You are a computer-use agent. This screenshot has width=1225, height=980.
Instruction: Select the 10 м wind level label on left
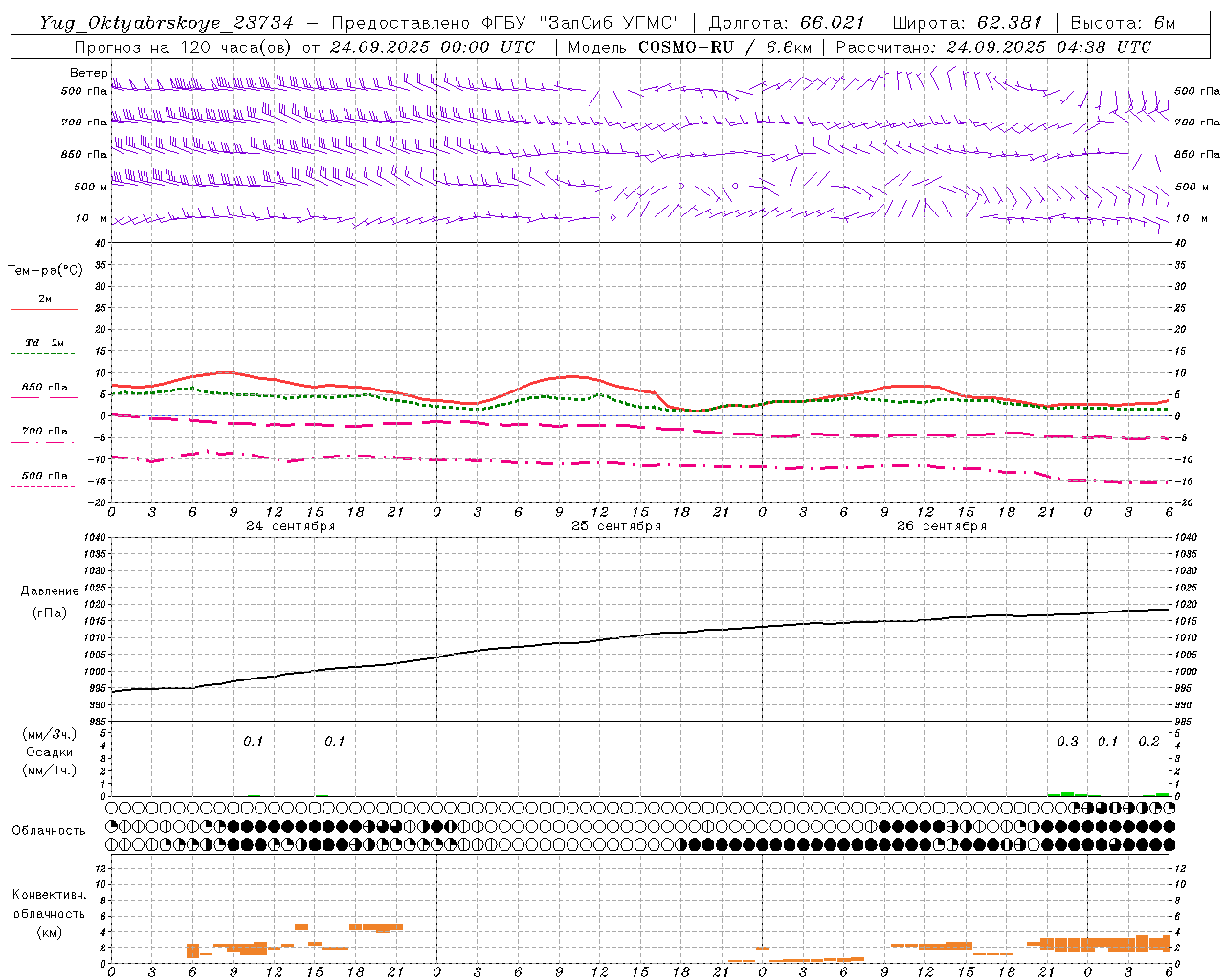[91, 219]
